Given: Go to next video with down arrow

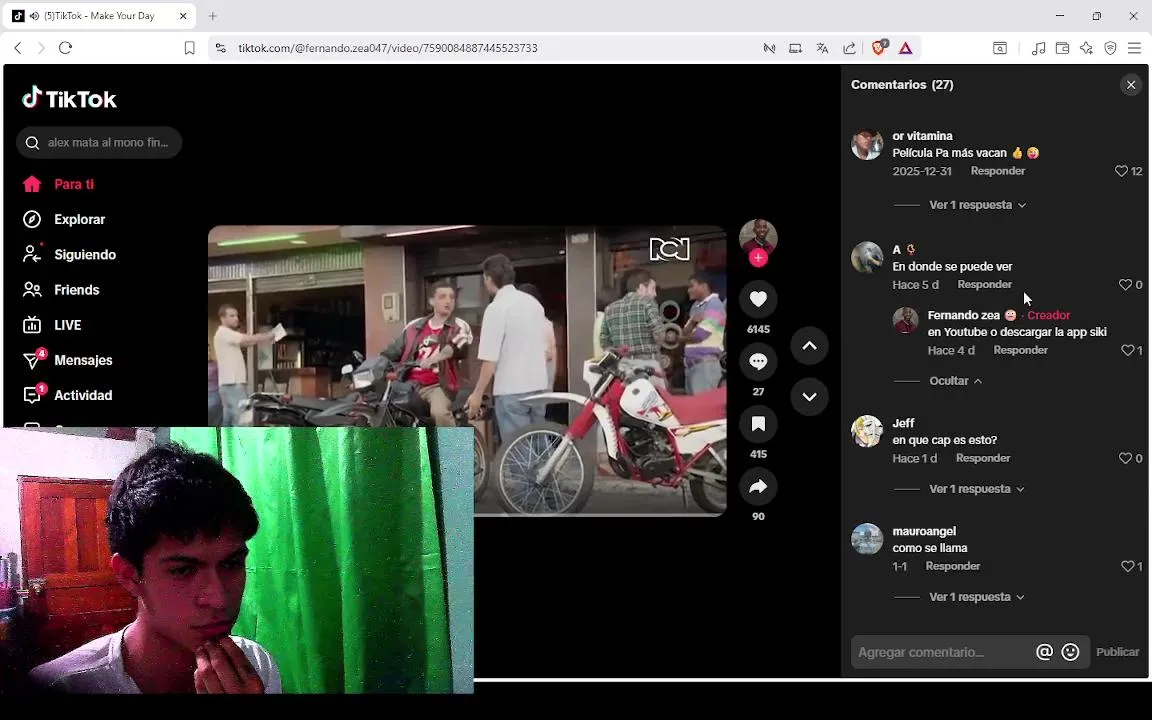Looking at the screenshot, I should [810, 397].
